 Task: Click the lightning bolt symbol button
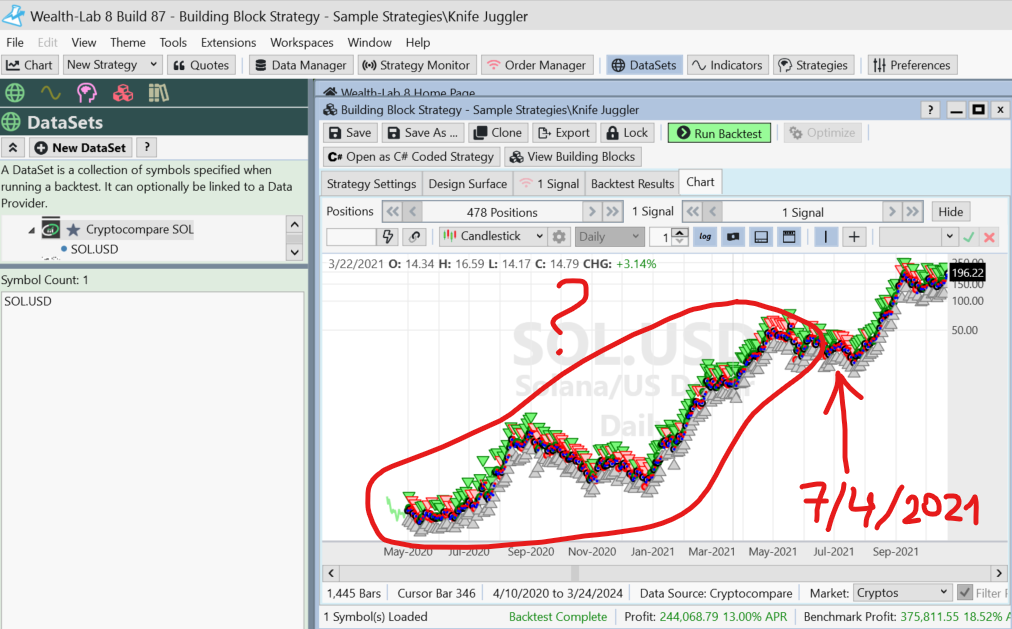click(388, 237)
